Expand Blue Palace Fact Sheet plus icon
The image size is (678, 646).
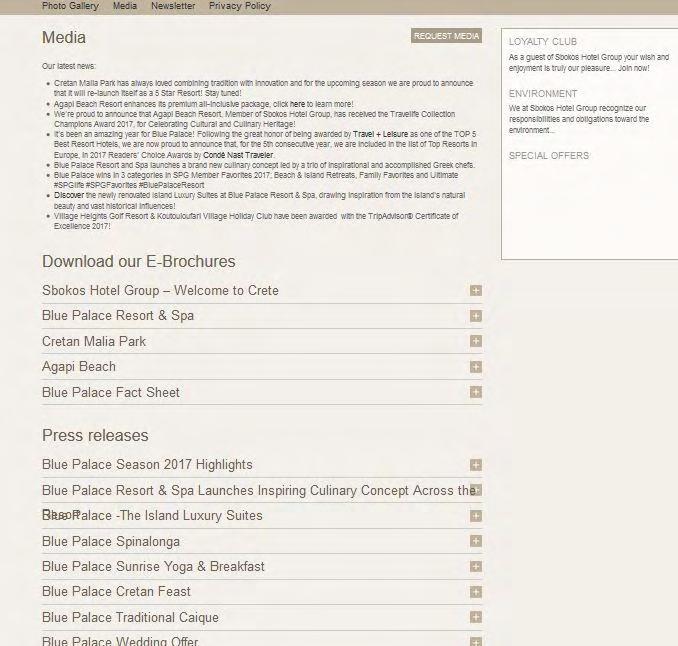[476, 392]
